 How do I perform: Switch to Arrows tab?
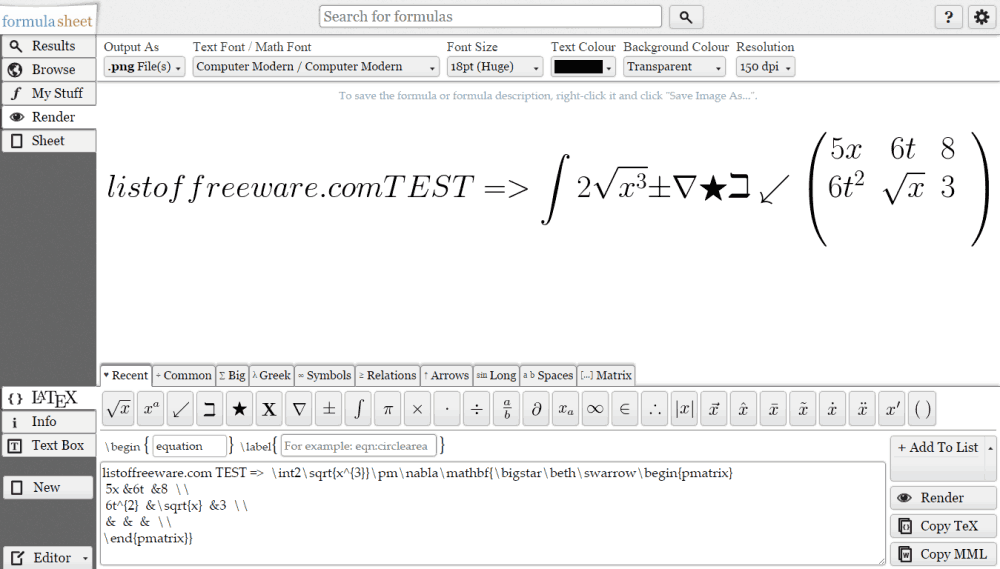pyautogui.click(x=446, y=376)
